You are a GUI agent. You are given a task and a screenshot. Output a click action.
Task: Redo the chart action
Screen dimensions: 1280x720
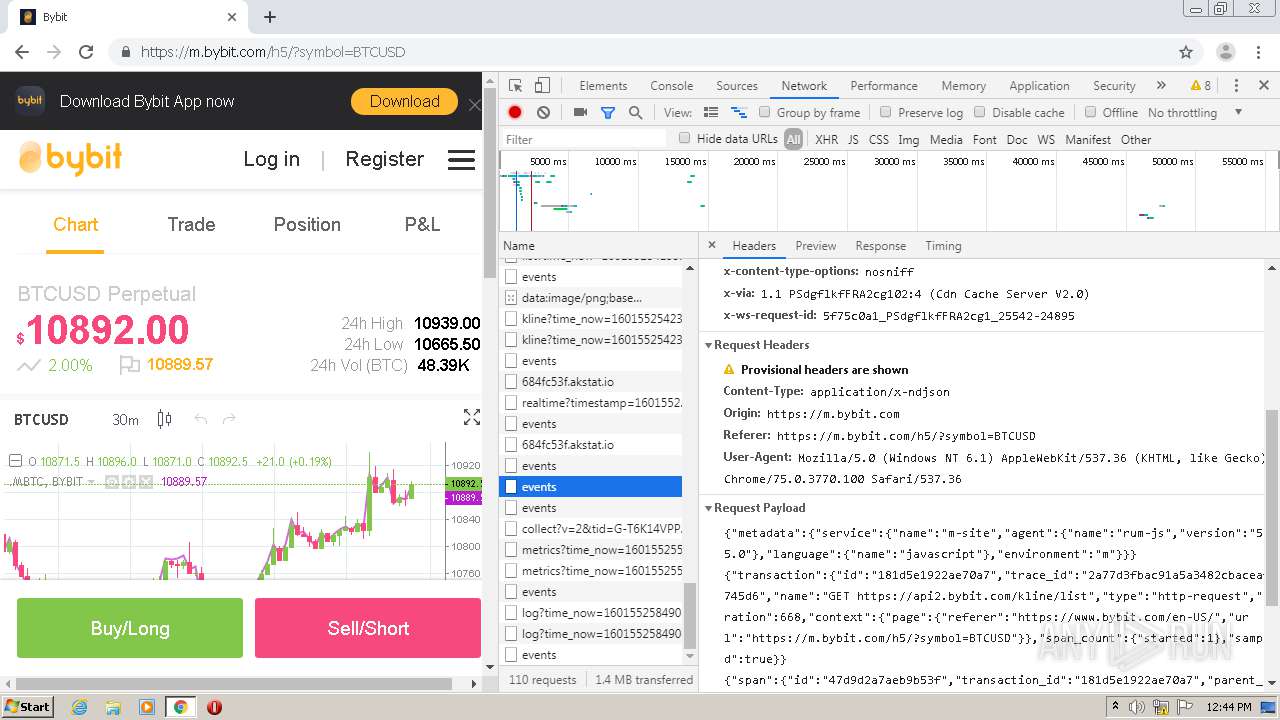[x=229, y=419]
